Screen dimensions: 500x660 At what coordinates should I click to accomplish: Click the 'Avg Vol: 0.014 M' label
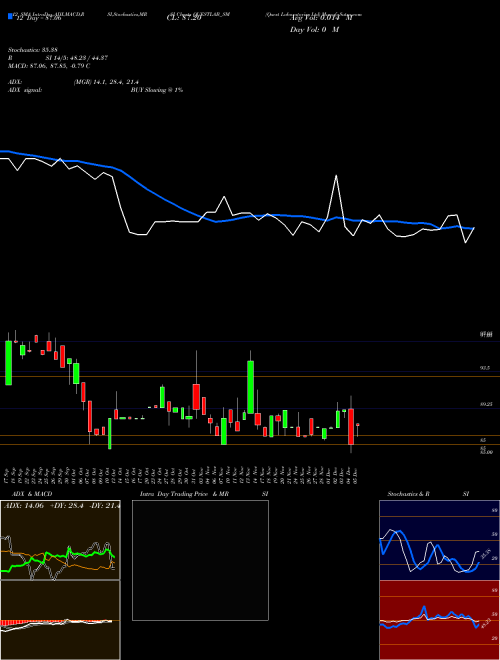[x=320, y=18]
